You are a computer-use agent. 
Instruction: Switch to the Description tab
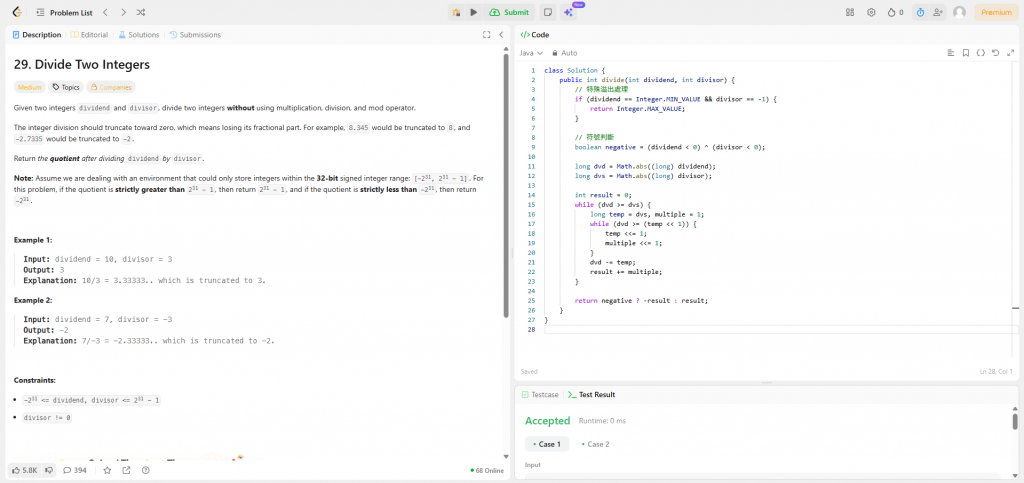pyautogui.click(x=37, y=35)
